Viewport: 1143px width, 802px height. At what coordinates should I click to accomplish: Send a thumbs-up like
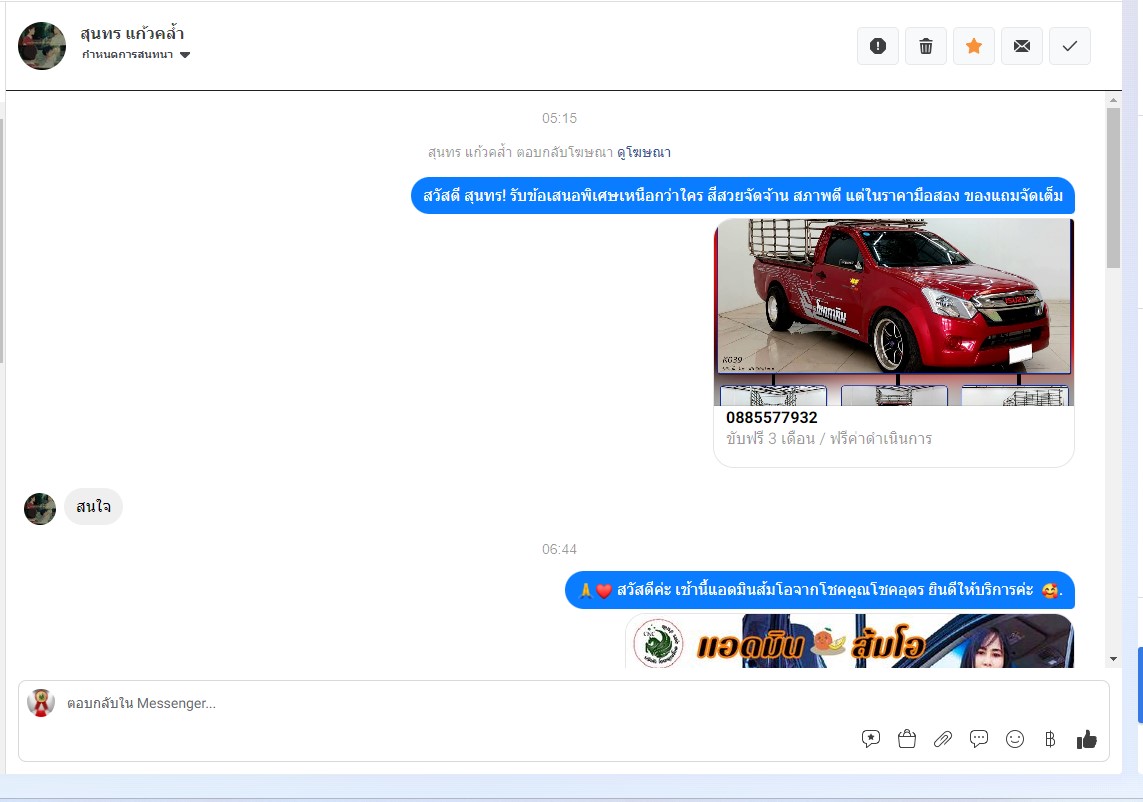point(1087,739)
